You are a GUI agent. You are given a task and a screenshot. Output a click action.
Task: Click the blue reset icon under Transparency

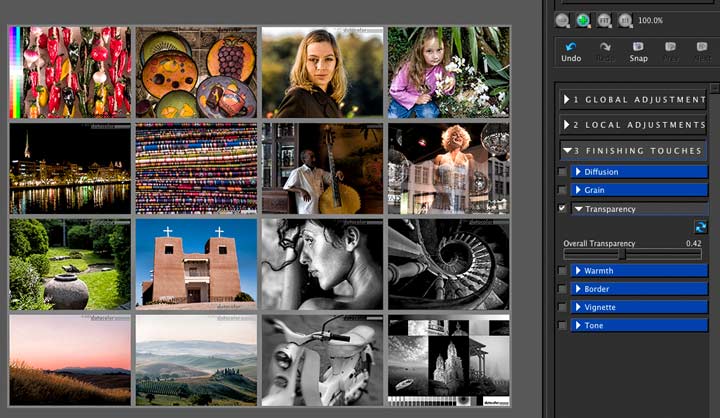701,227
